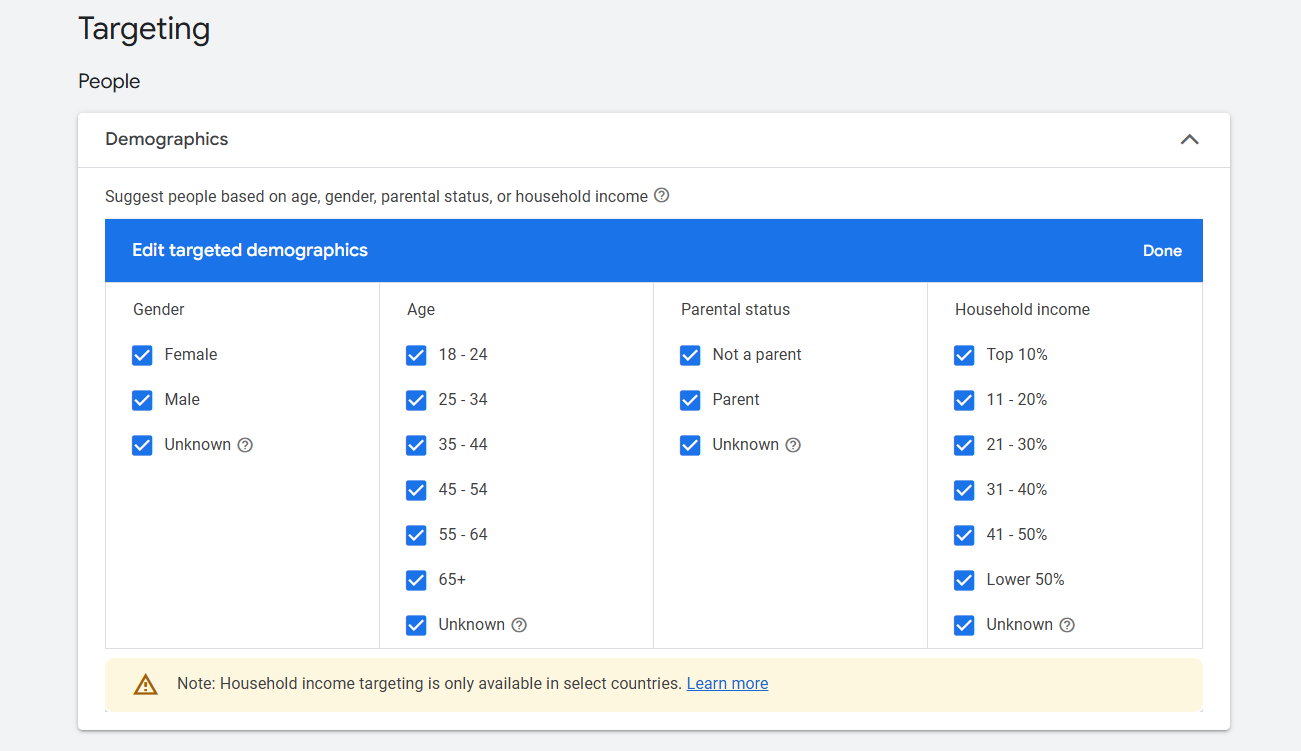
Task: Disable Top 10% household income
Action: point(964,355)
